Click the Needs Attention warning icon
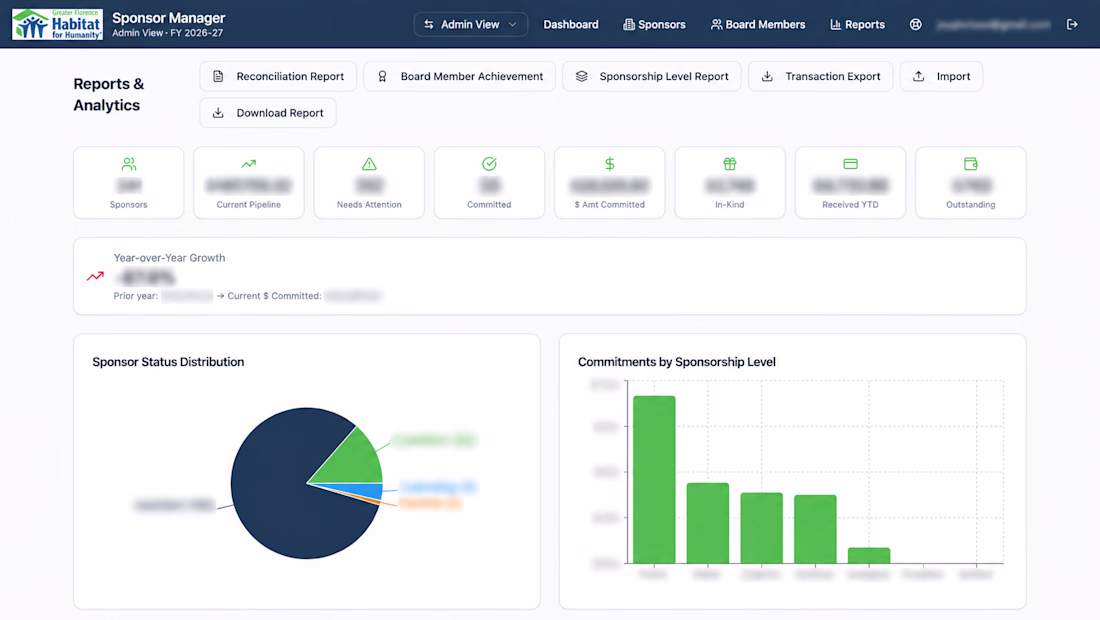Screen dimensions: 1100x620 (x=369, y=164)
